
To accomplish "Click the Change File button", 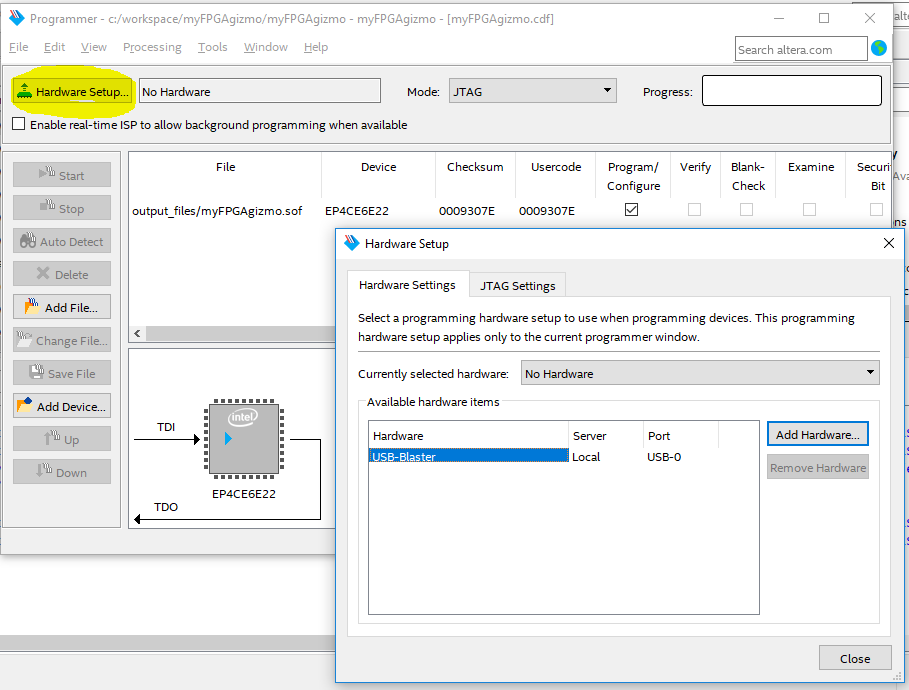I will pyautogui.click(x=62, y=340).
